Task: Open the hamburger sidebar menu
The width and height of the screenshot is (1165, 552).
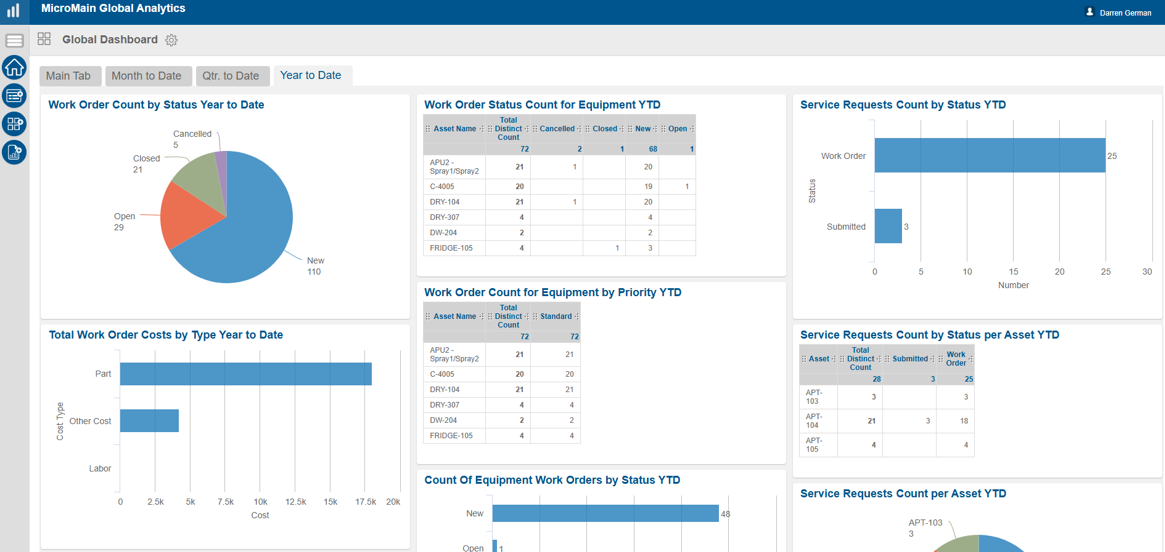Action: click(15, 41)
